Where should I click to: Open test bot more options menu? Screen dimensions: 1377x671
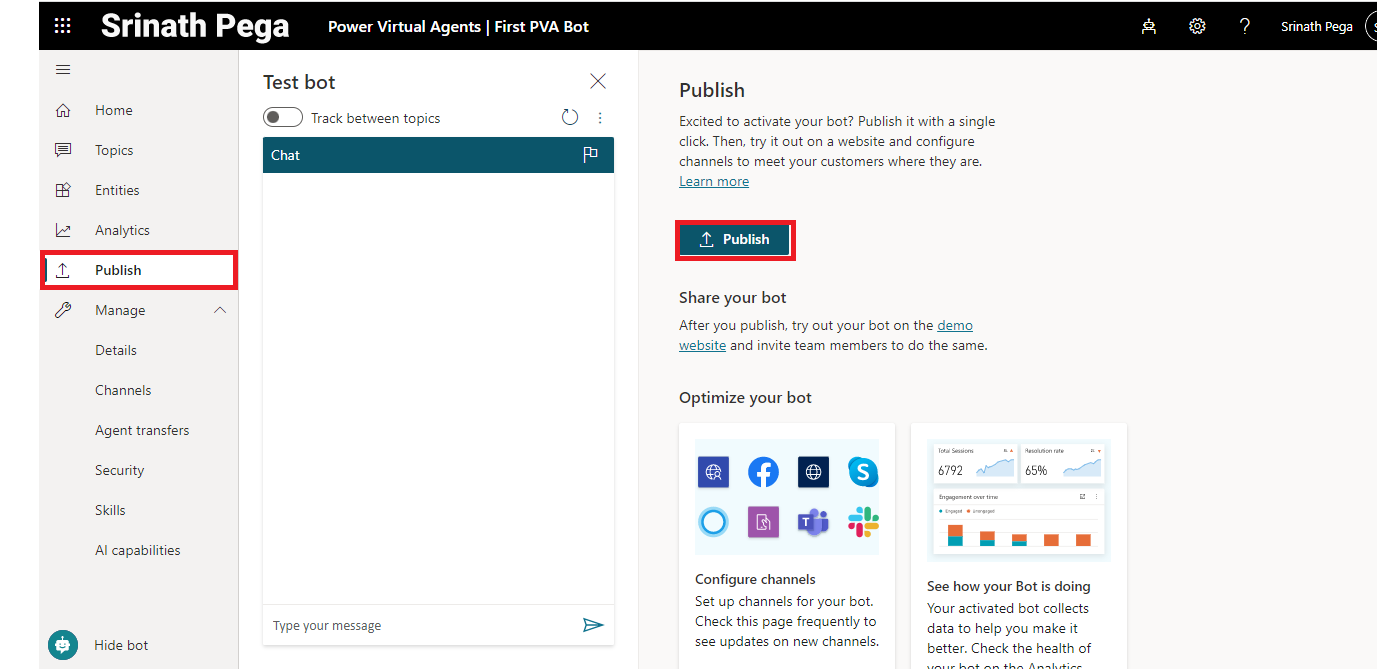click(x=600, y=118)
